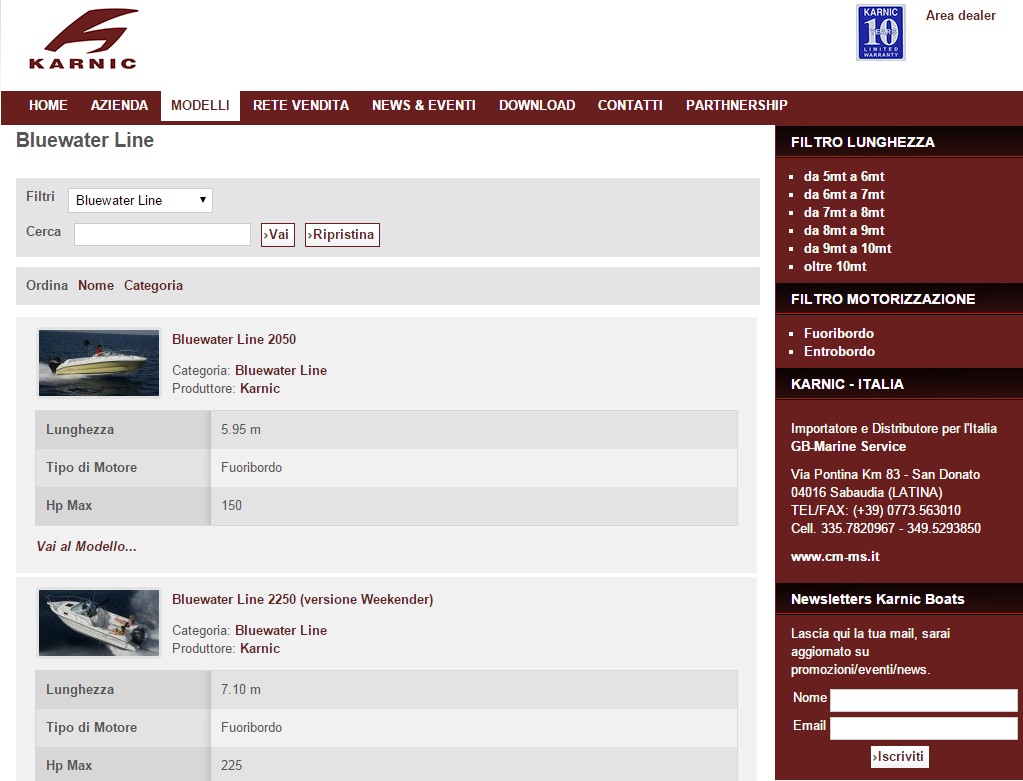This screenshot has height=781, width=1023.
Task: Select the TEL/FAX (+39) 0773.563010 line
Action: (x=876, y=511)
